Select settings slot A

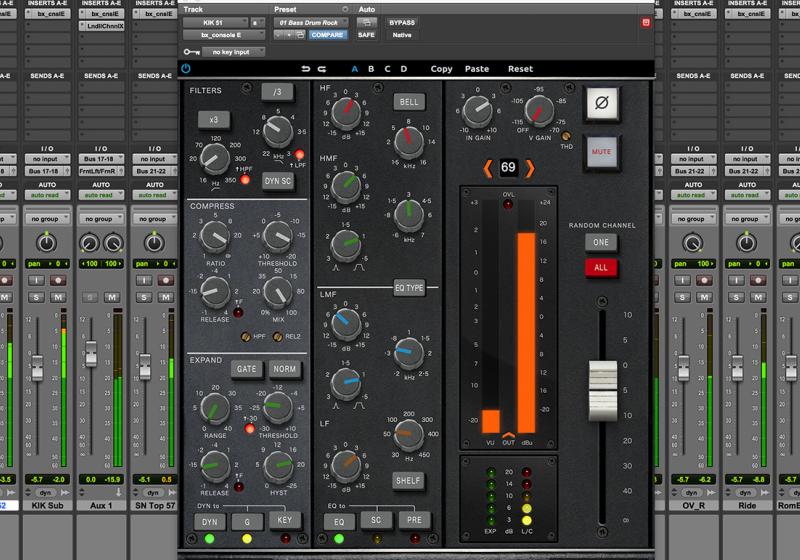click(355, 69)
